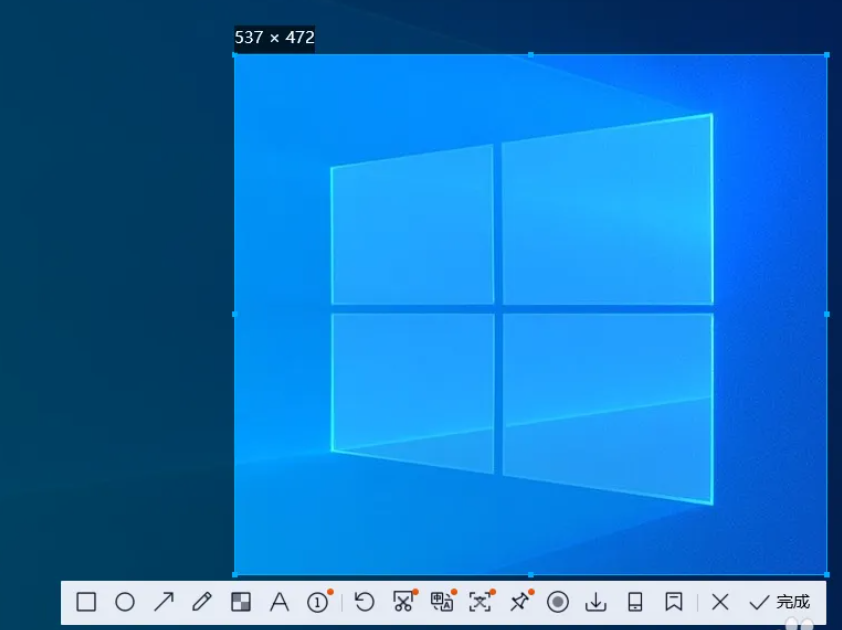Start screen recording
Viewport: 842px width, 630px height.
point(558,602)
